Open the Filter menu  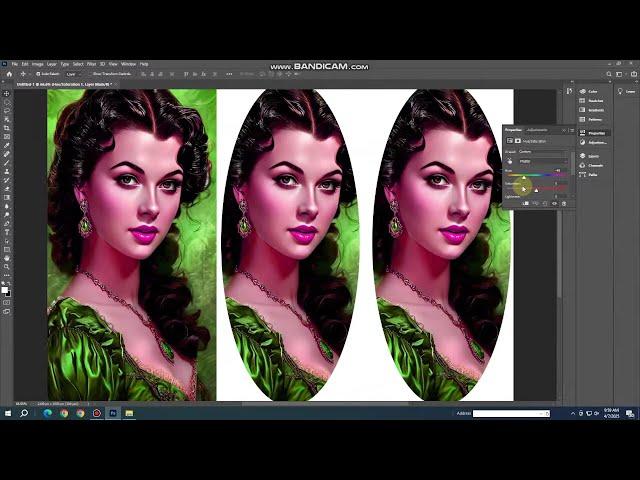point(91,64)
